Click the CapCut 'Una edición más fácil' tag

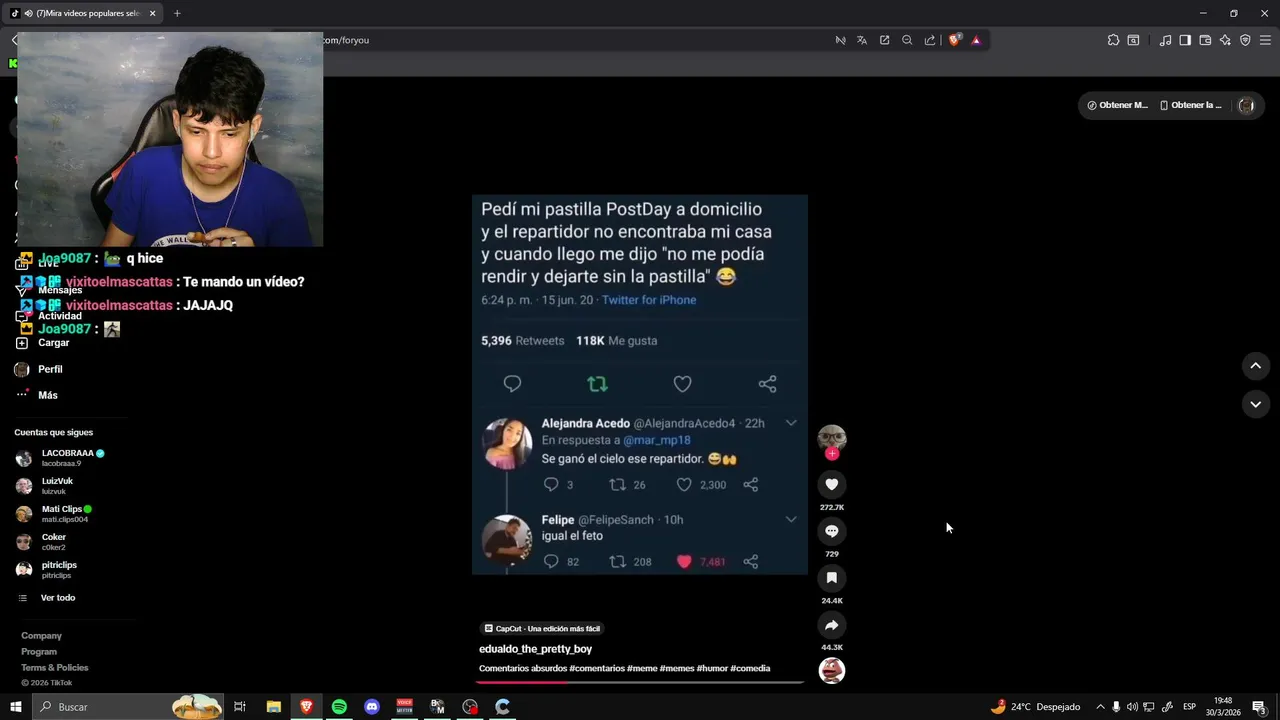(x=542, y=629)
